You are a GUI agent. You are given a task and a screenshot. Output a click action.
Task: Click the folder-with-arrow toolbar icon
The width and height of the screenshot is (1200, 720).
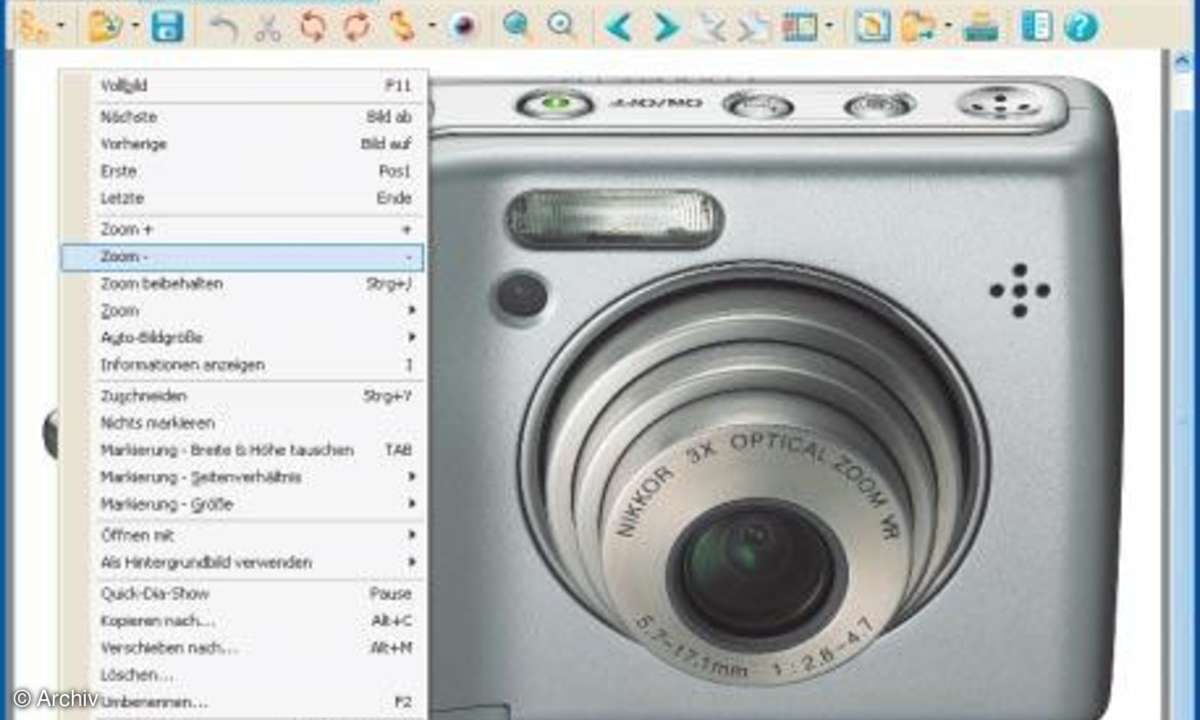click(x=917, y=26)
